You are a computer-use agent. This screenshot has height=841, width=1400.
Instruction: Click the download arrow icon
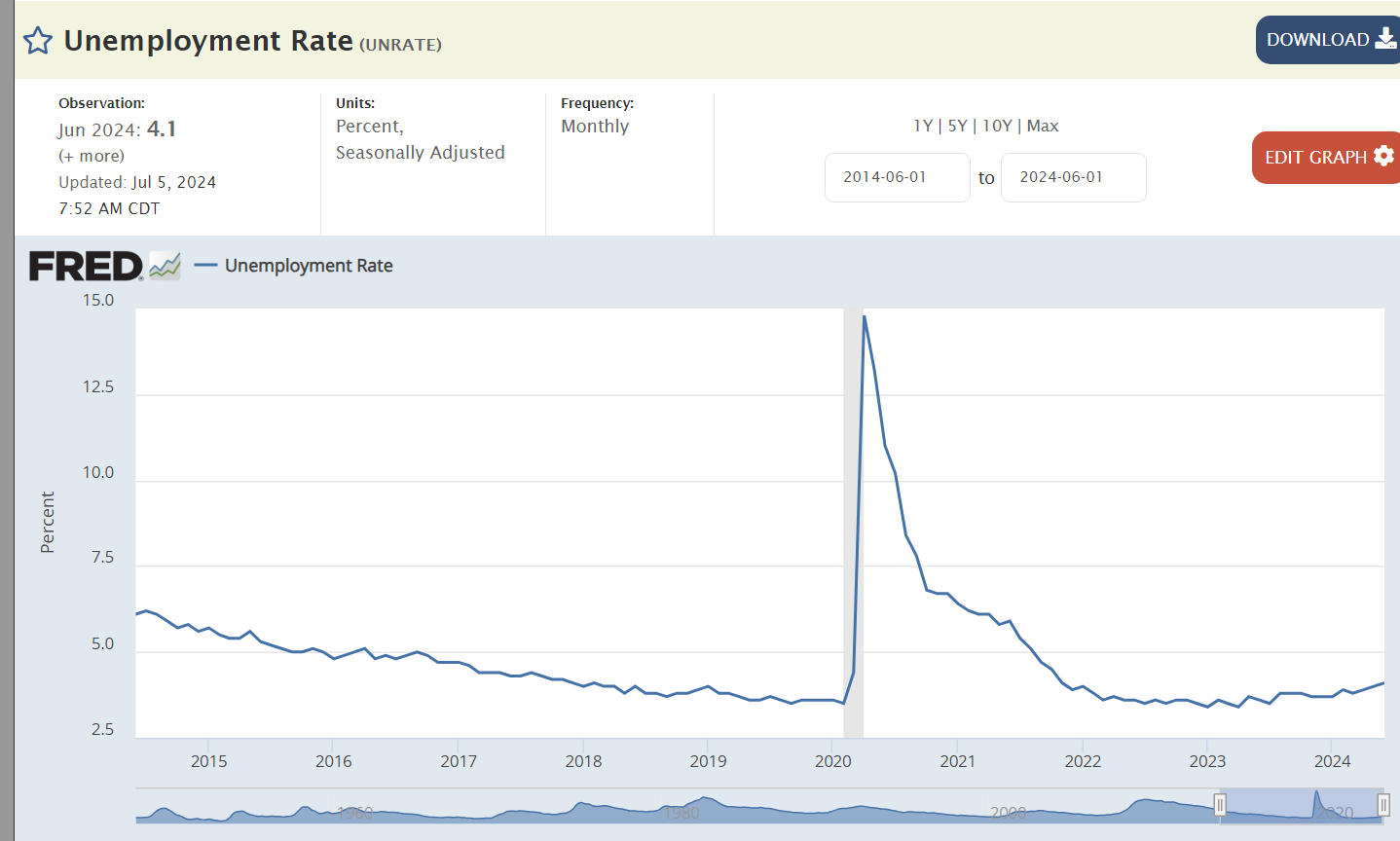tap(1385, 39)
